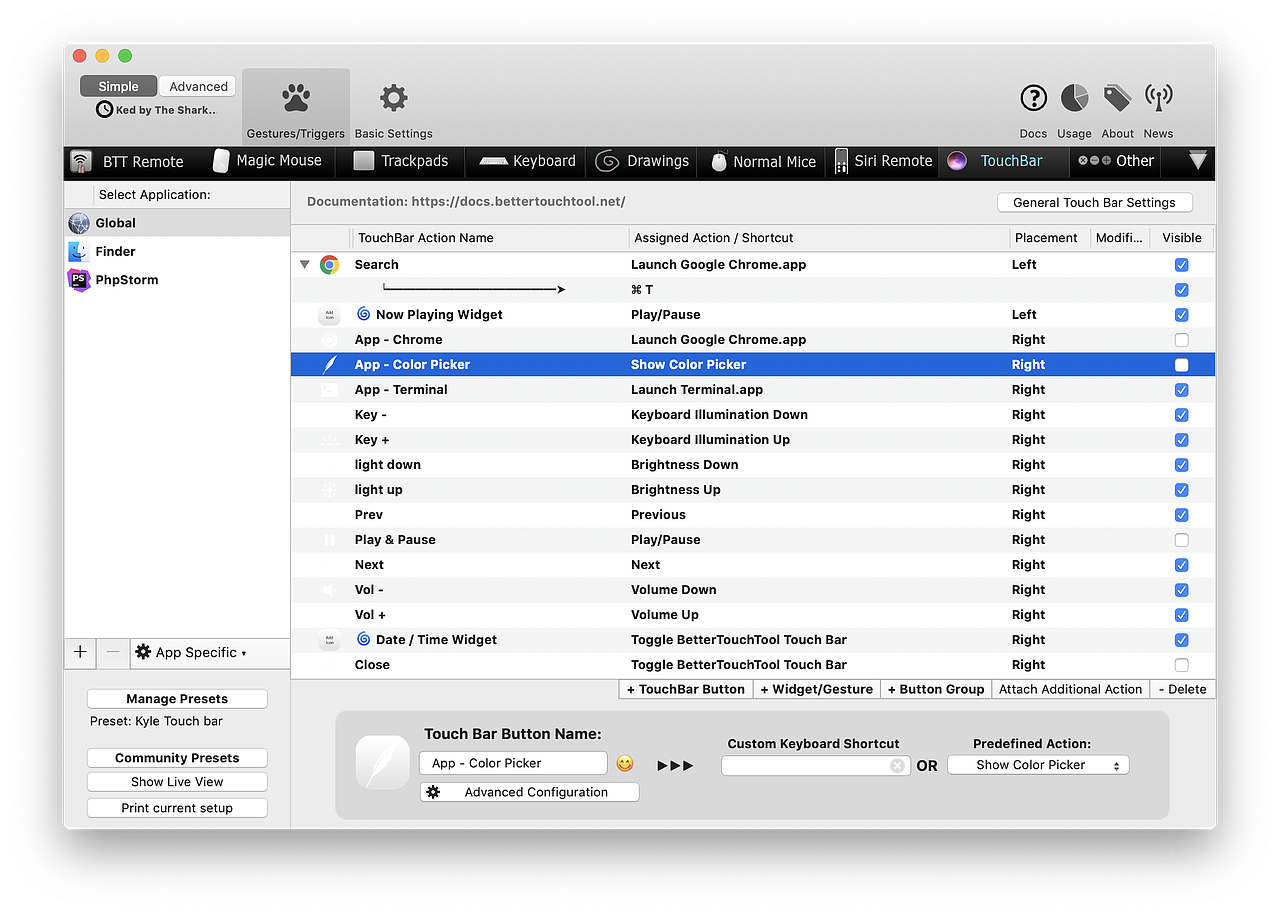The height and width of the screenshot is (913, 1280).
Task: Click the Chrome icon in the Search row
Action: pos(329,265)
